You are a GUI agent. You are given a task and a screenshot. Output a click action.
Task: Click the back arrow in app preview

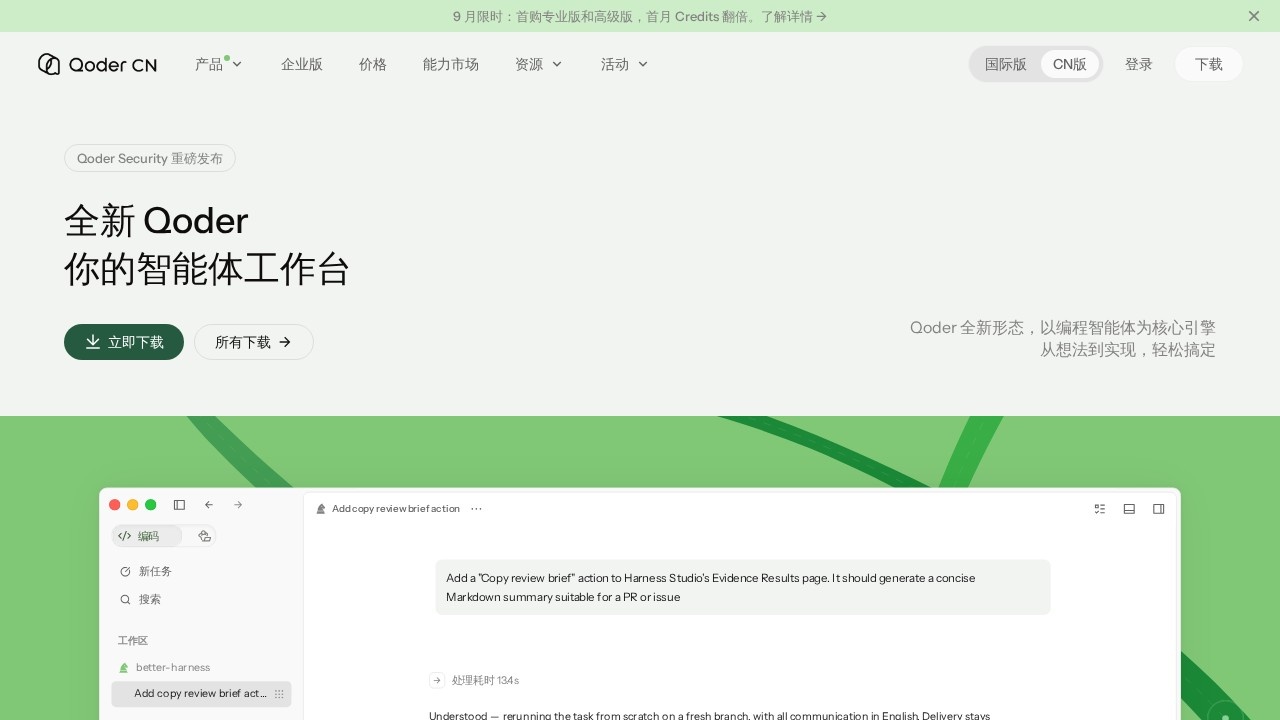tap(209, 505)
